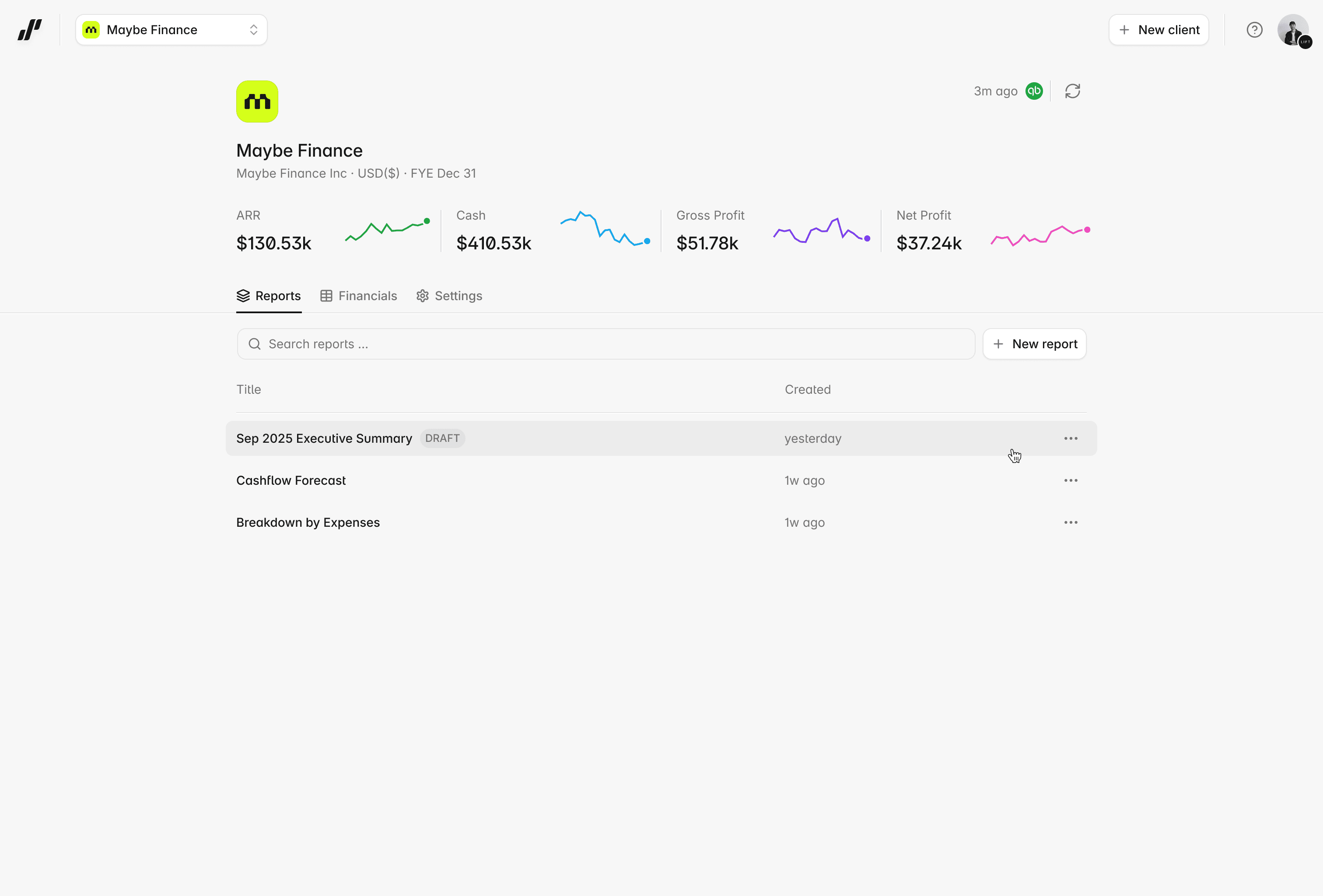The height and width of the screenshot is (896, 1323).
Task: Click the New client button
Action: click(x=1158, y=30)
